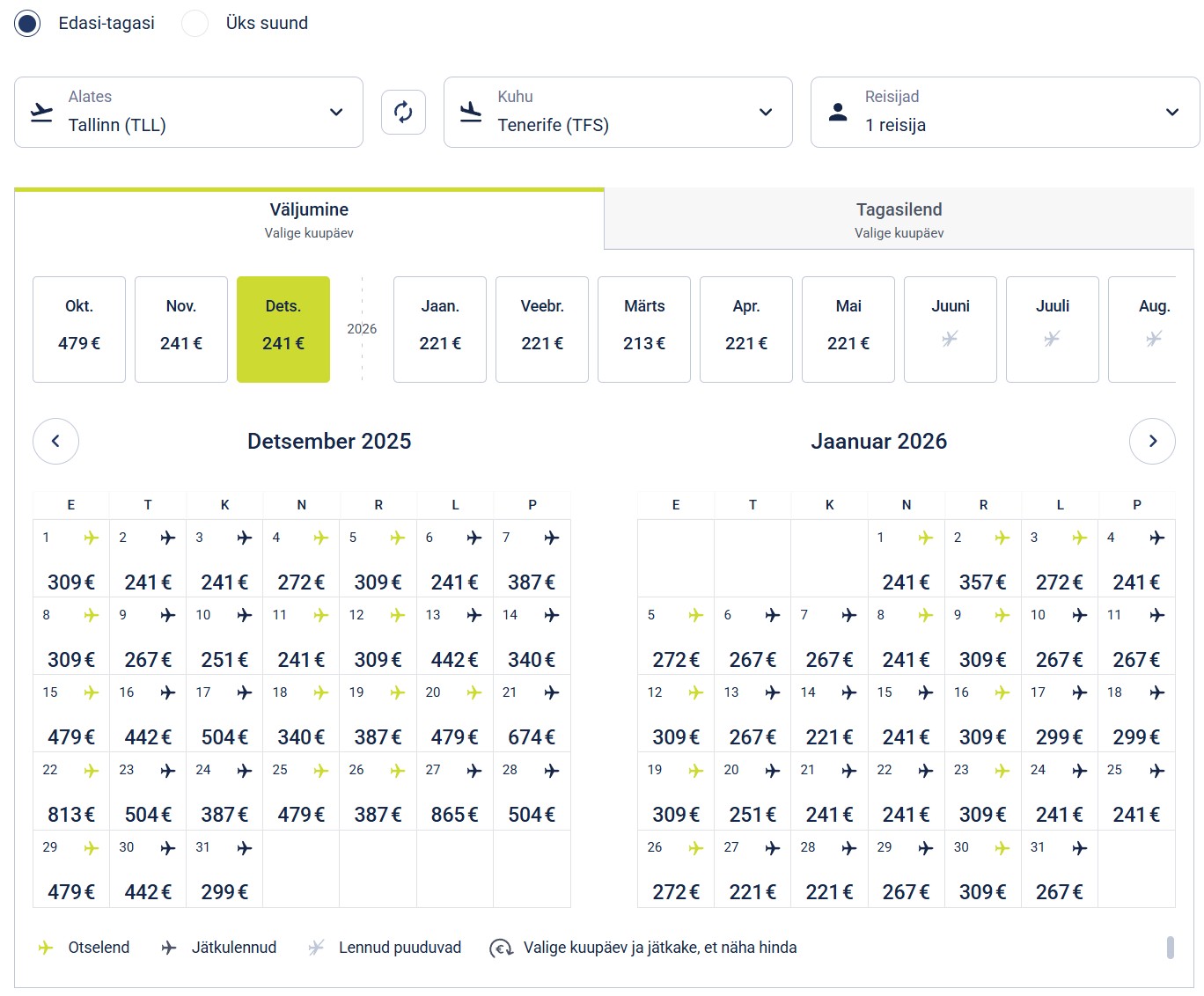Click direct flight icon on 1 December
1204x996 pixels.
pos(91,538)
